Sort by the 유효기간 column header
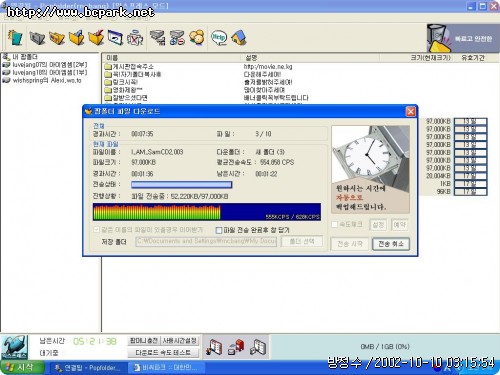The width and height of the screenshot is (500, 375). pyautogui.click(x=473, y=58)
